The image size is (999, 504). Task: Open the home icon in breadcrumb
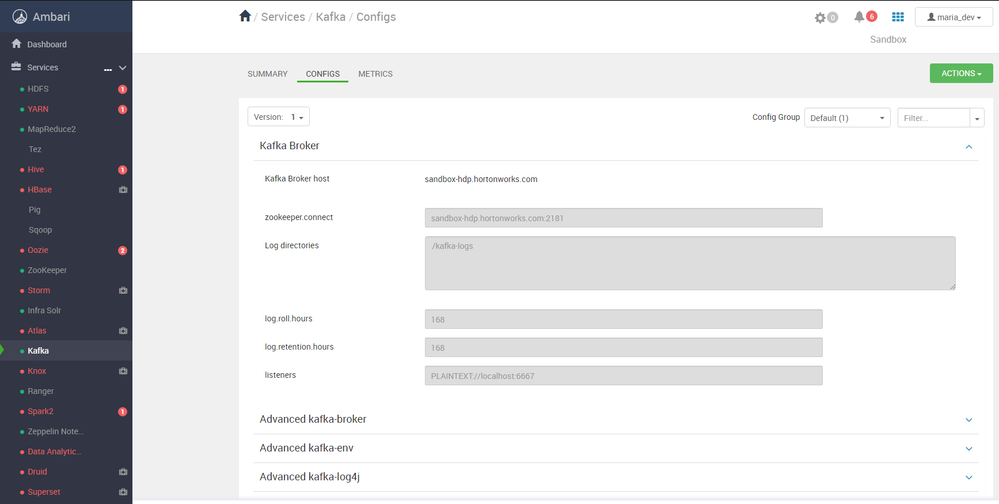point(245,17)
